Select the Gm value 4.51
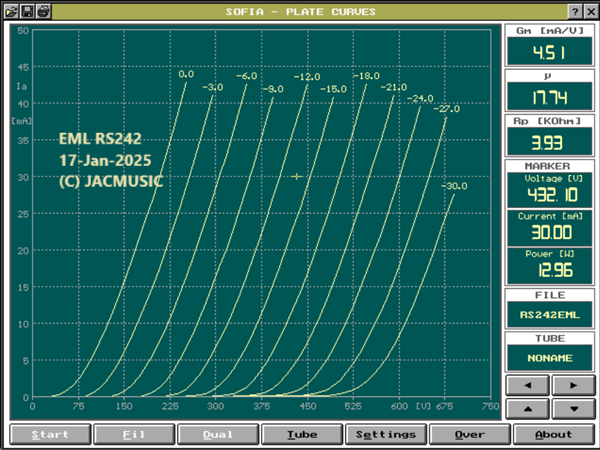This screenshot has height=450, width=600. [x=549, y=52]
